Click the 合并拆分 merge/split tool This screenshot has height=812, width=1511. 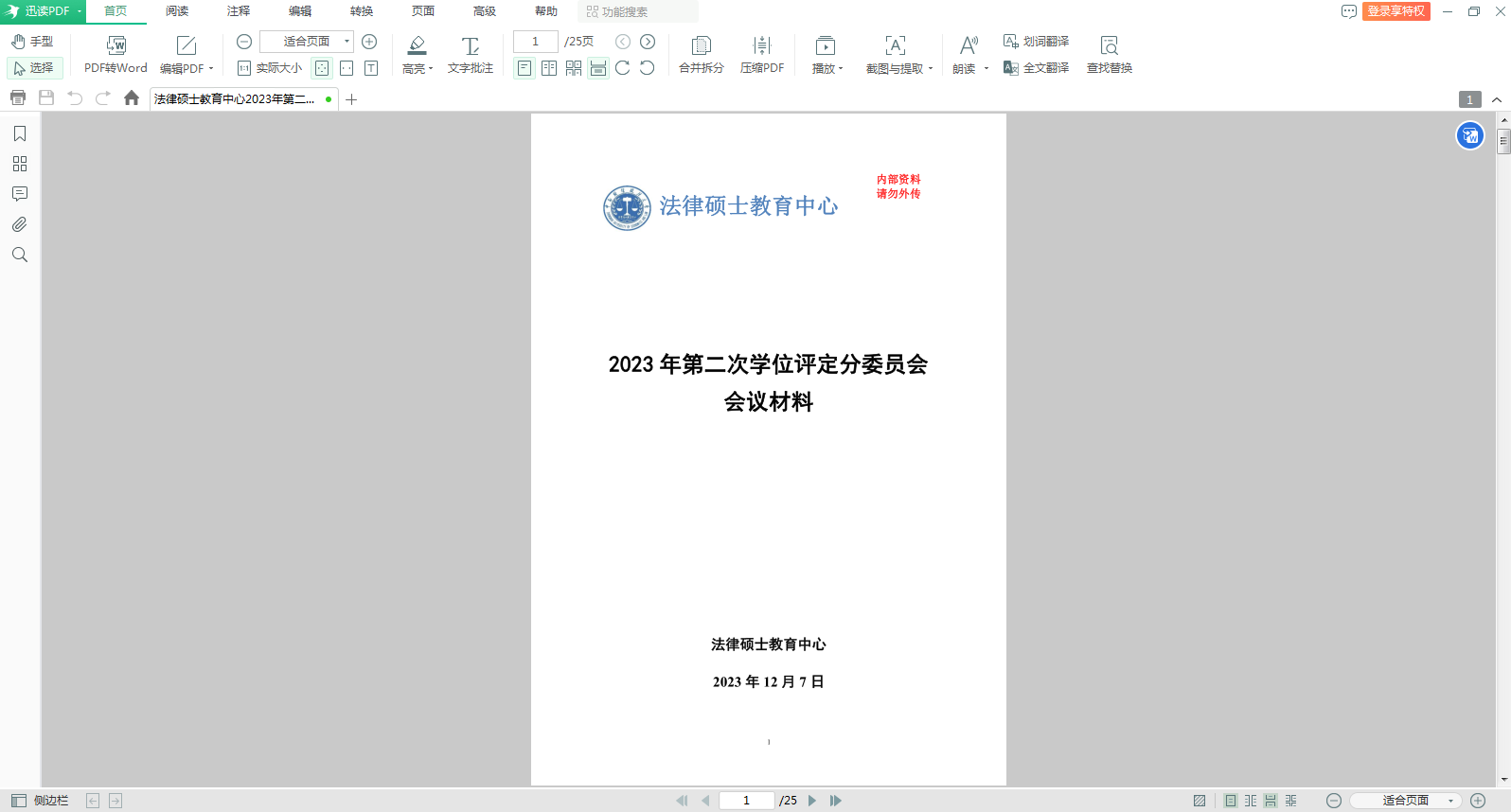pos(701,54)
